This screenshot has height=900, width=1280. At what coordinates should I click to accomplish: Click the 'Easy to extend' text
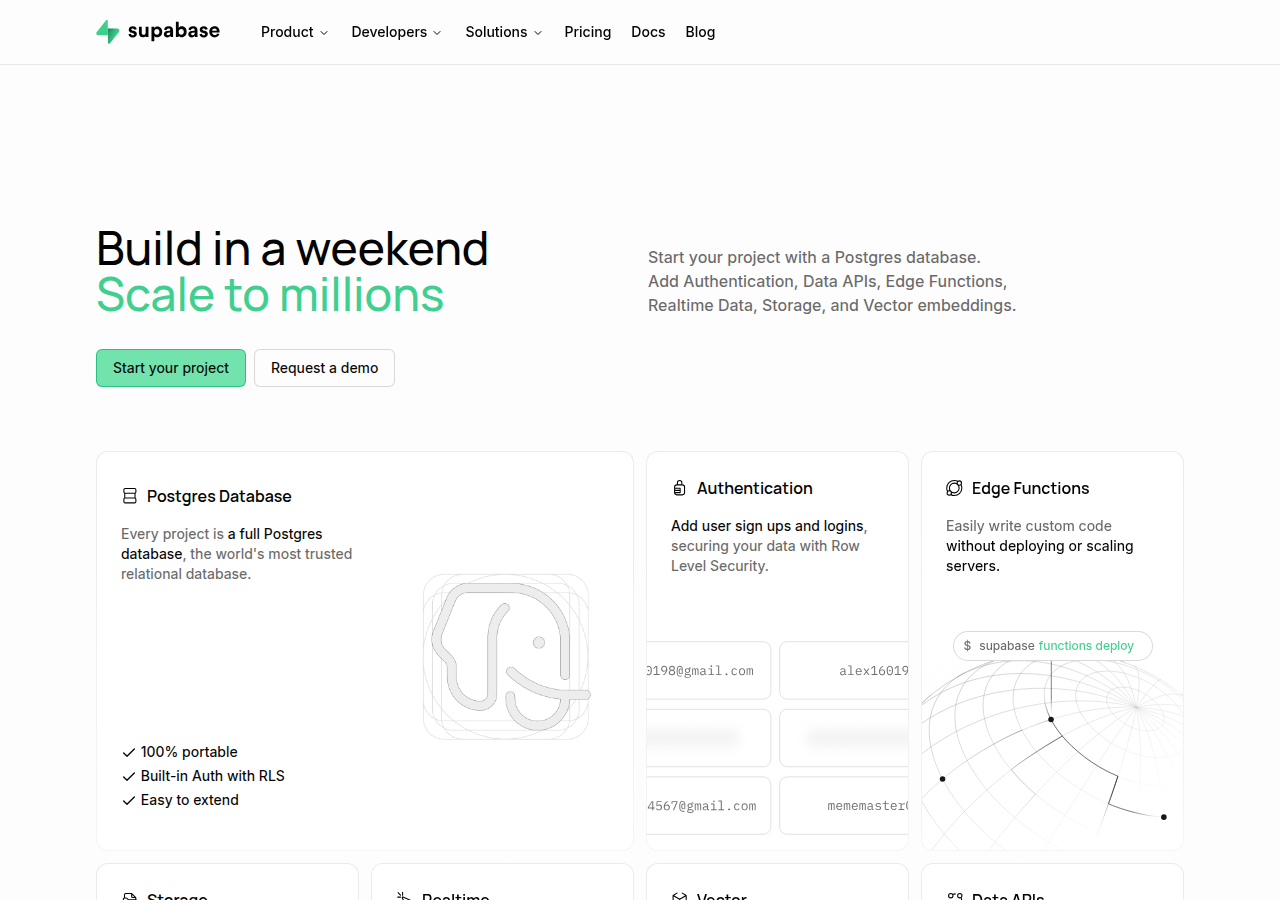(x=190, y=800)
